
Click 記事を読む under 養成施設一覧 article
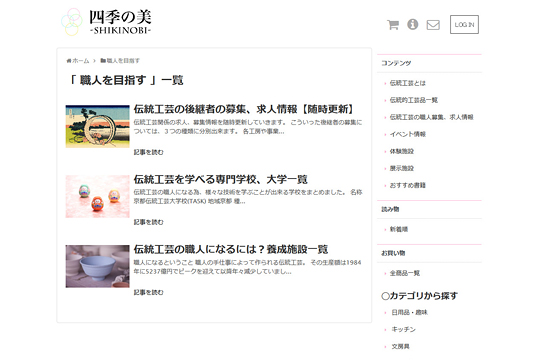coord(148,292)
